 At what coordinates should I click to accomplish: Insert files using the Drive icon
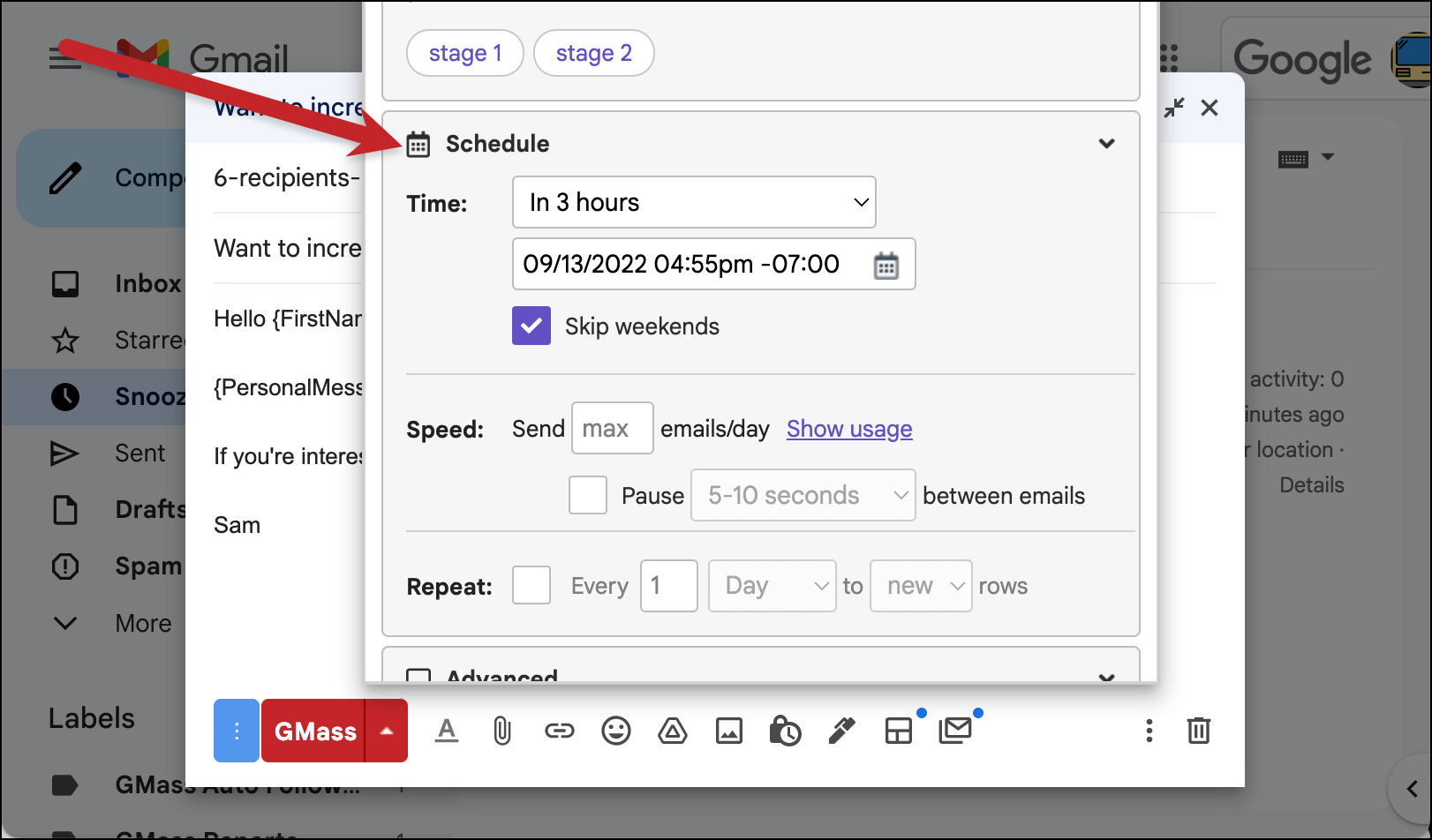point(673,731)
